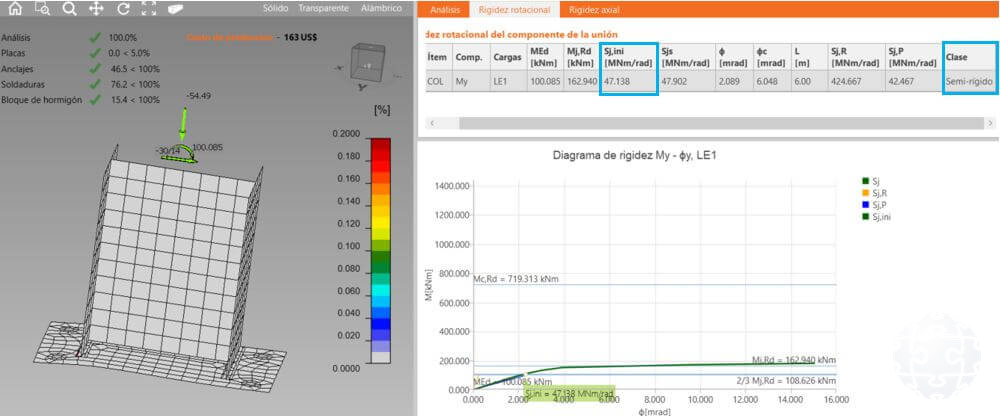Viewport: 1000px width, 419px height.
Task: Switch model display to Transparente
Action: point(323,8)
